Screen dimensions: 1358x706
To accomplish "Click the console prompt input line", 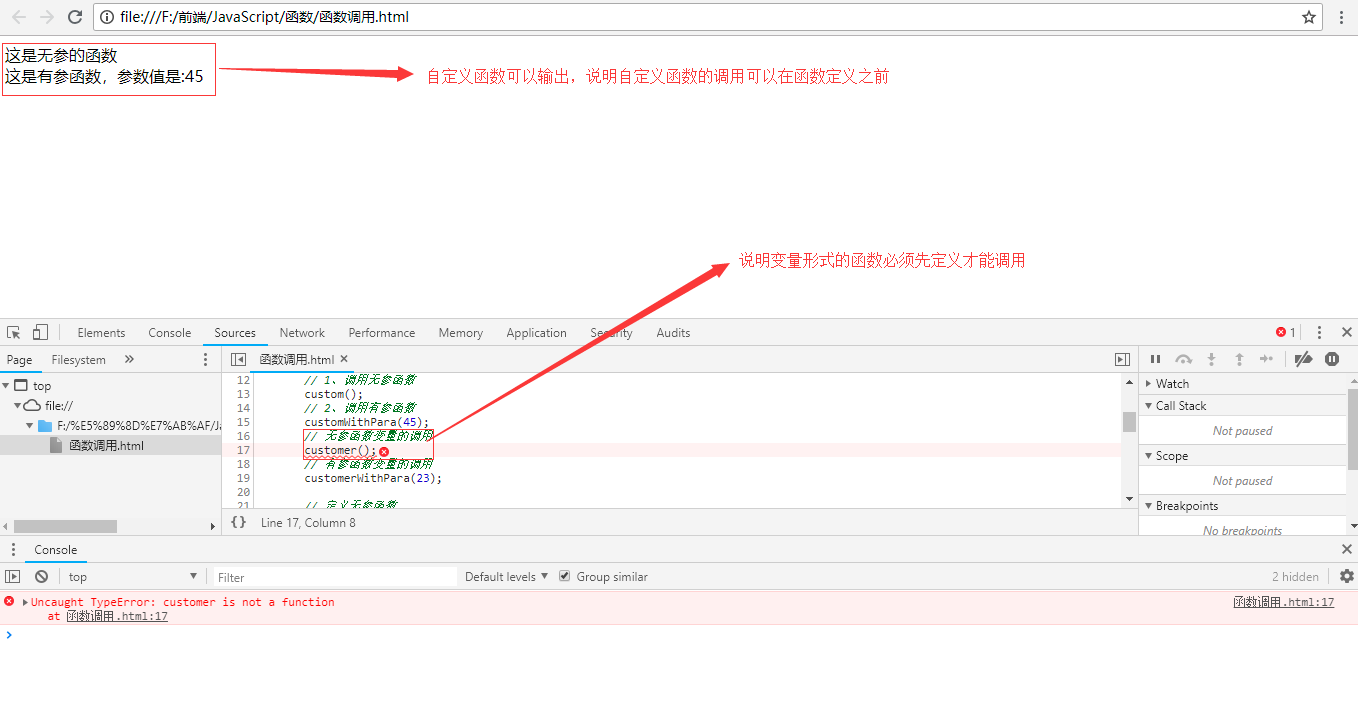I will (679, 634).
